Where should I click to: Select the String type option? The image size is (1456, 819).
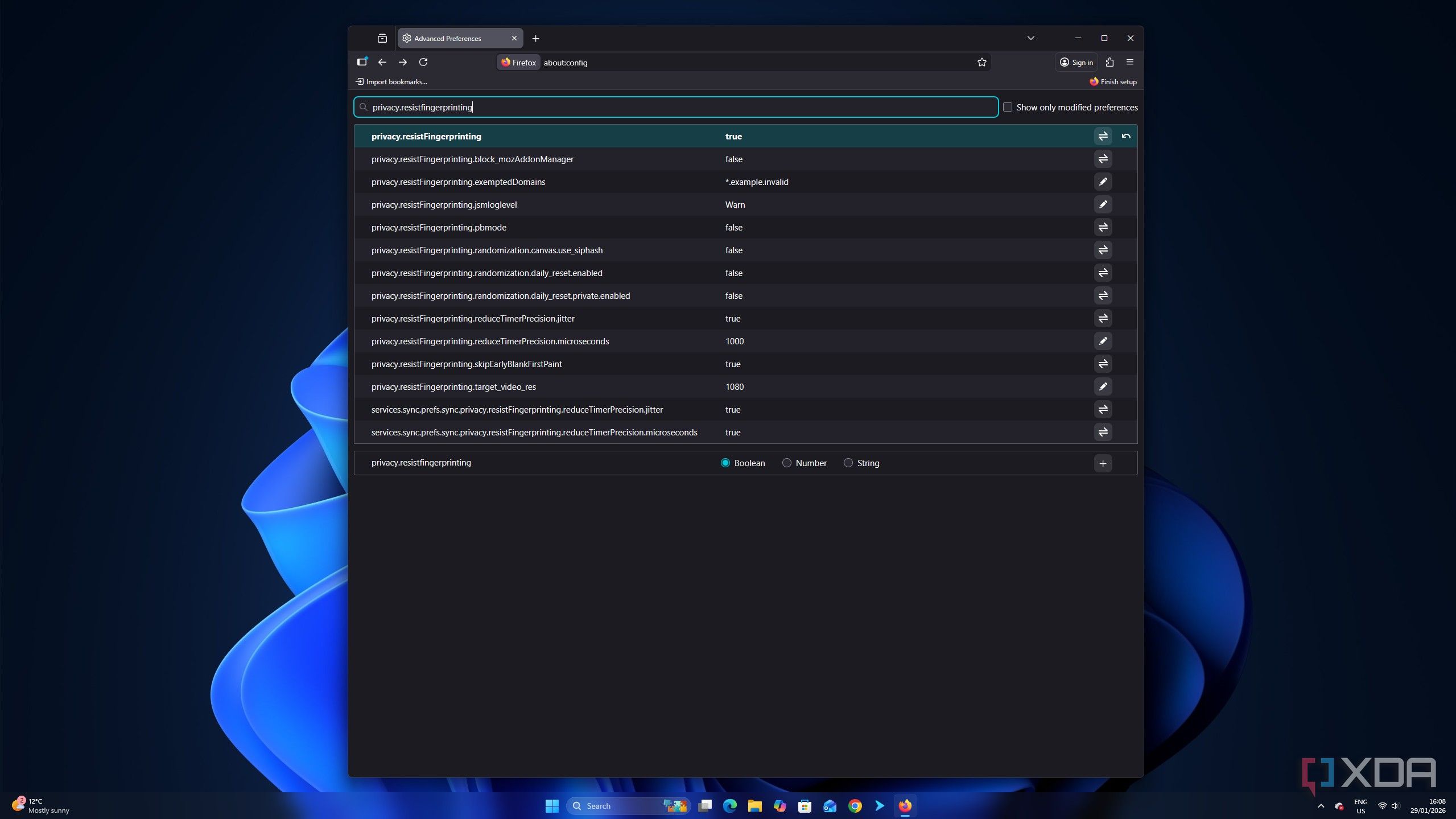tap(848, 463)
